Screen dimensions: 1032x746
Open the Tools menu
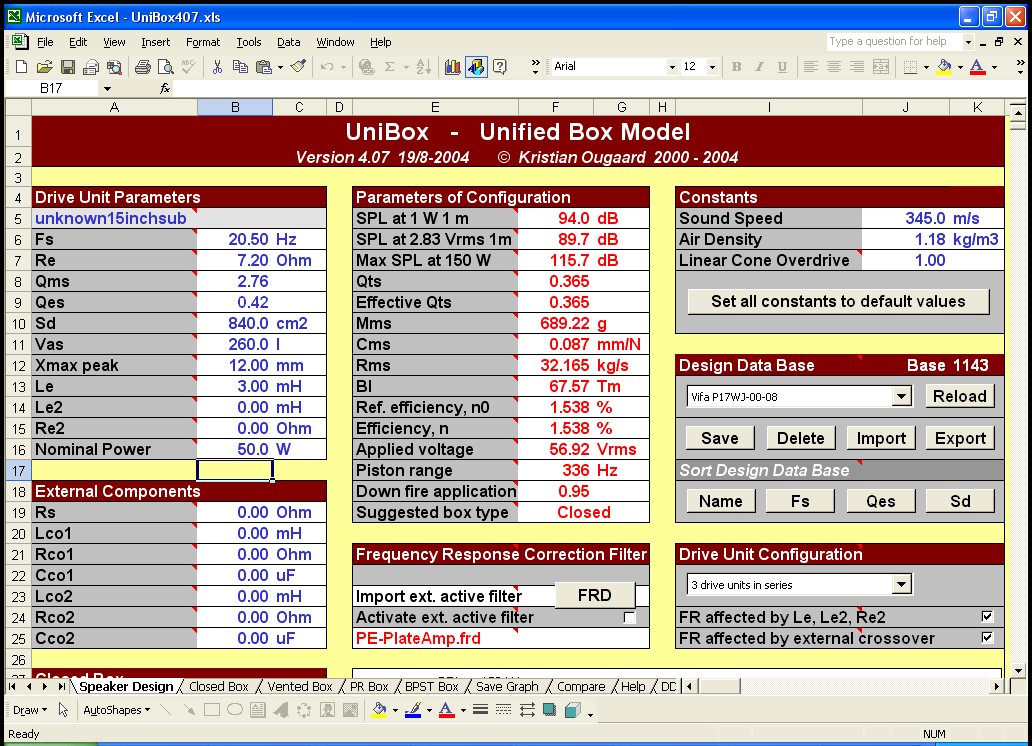[249, 42]
